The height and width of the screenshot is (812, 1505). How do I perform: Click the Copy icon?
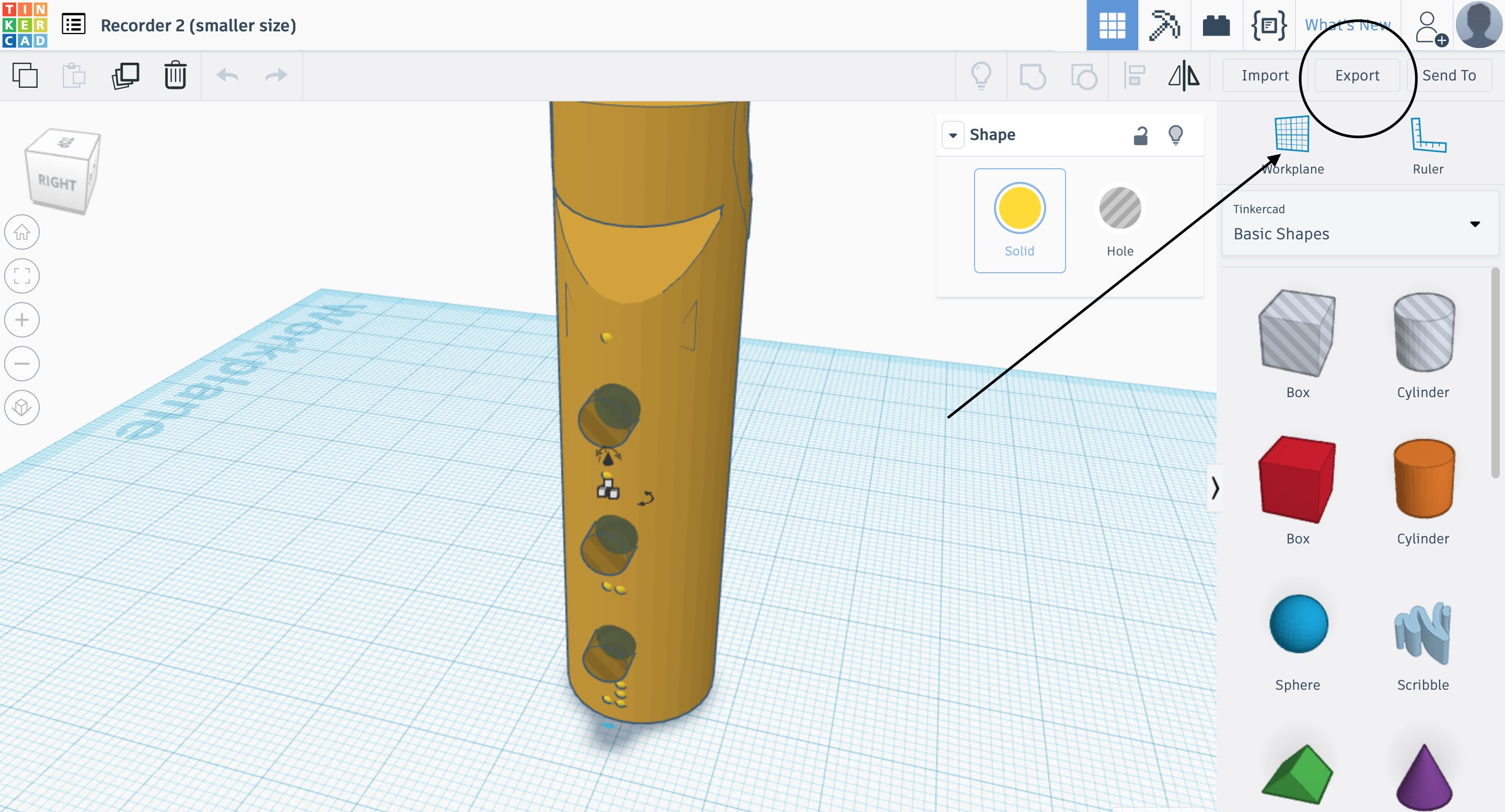tap(25, 75)
